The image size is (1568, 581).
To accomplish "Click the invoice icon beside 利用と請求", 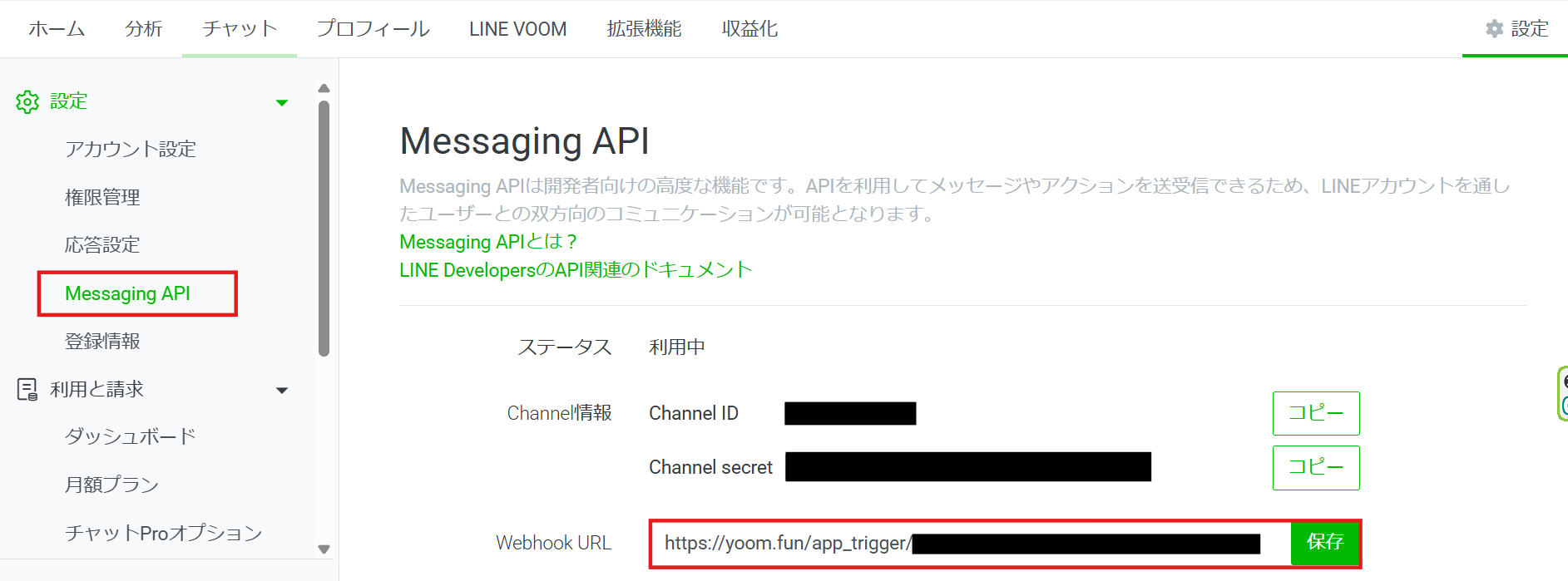I will [27, 389].
